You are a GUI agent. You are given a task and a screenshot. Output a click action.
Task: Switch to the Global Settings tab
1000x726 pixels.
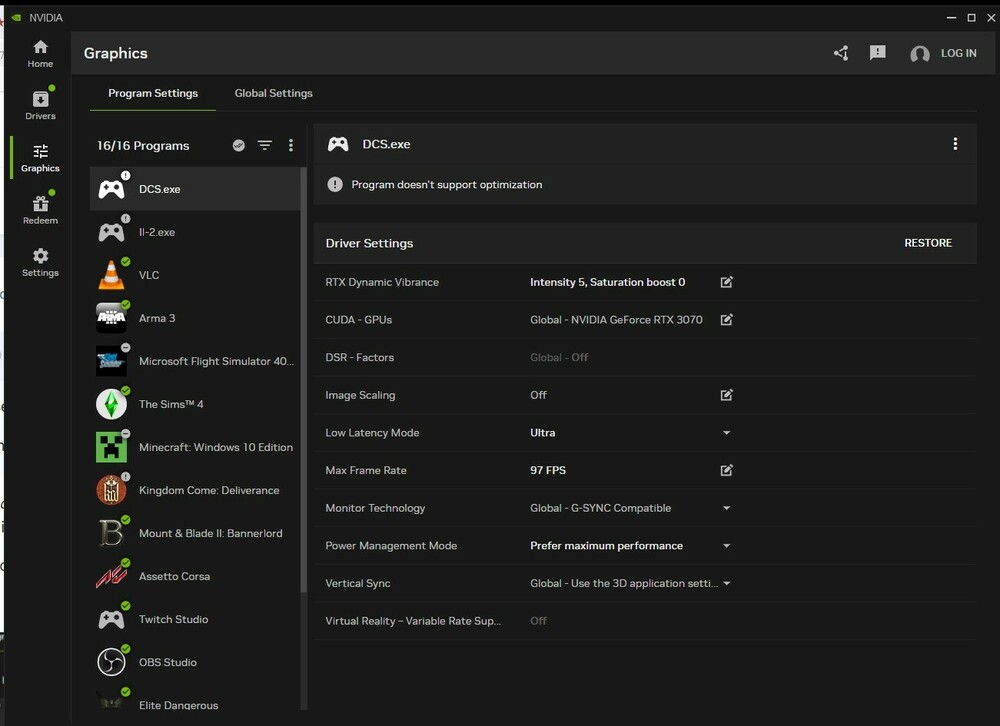point(273,93)
